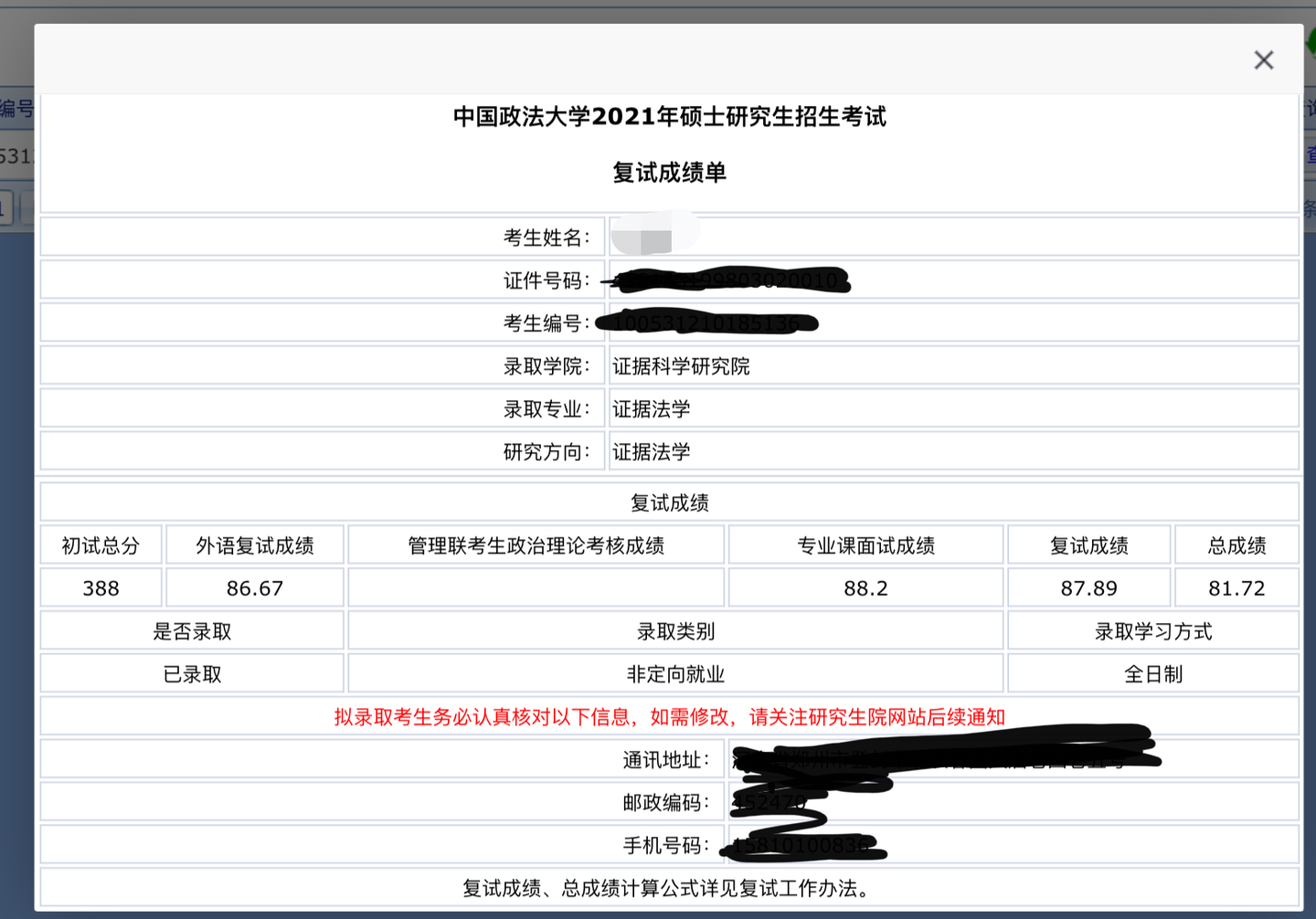Screen dimensions: 1316x919
Task: Close the 复试成绩单 score sheet dialog
Action: click(1264, 59)
